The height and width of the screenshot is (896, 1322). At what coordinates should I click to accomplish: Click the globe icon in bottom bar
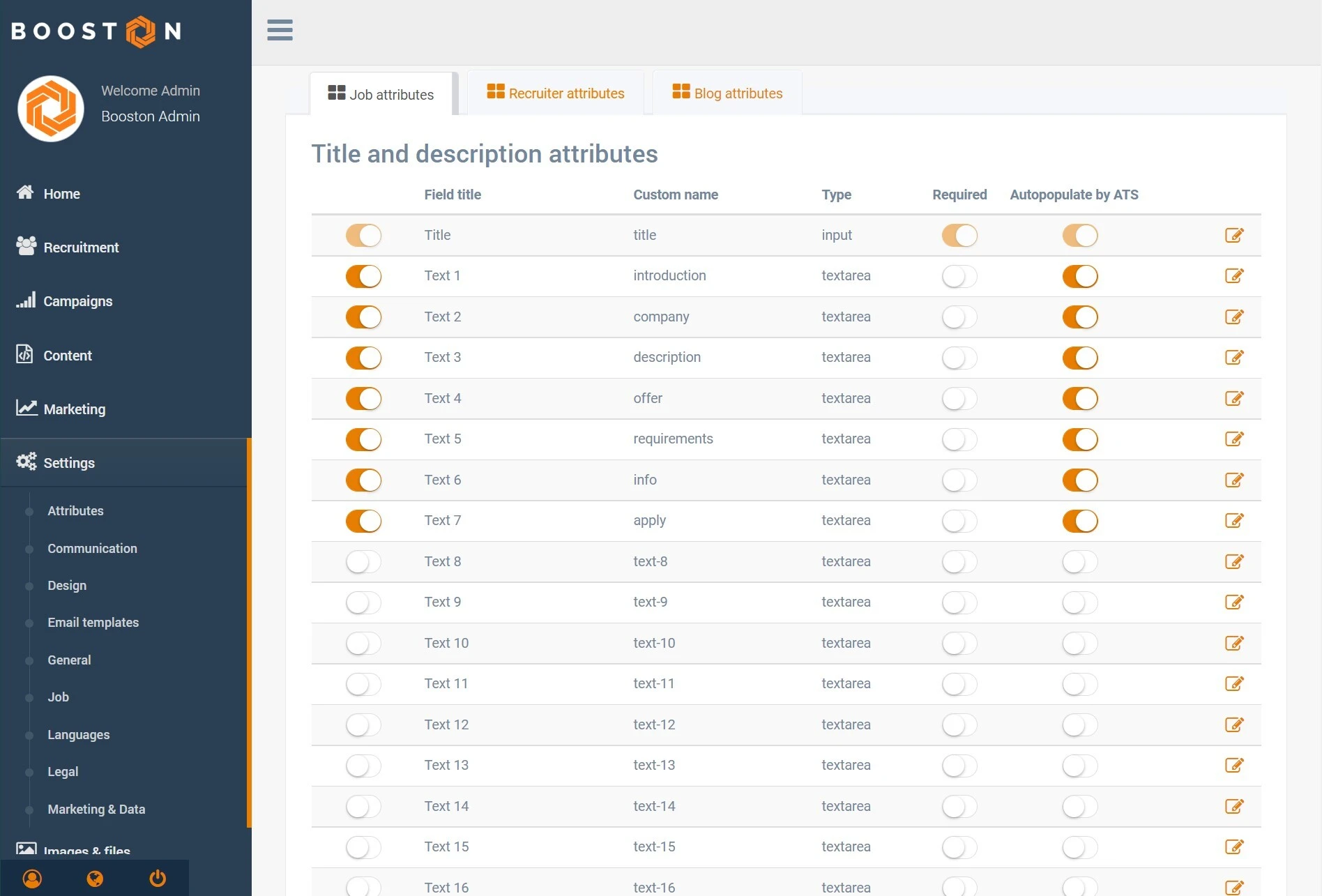coord(95,878)
